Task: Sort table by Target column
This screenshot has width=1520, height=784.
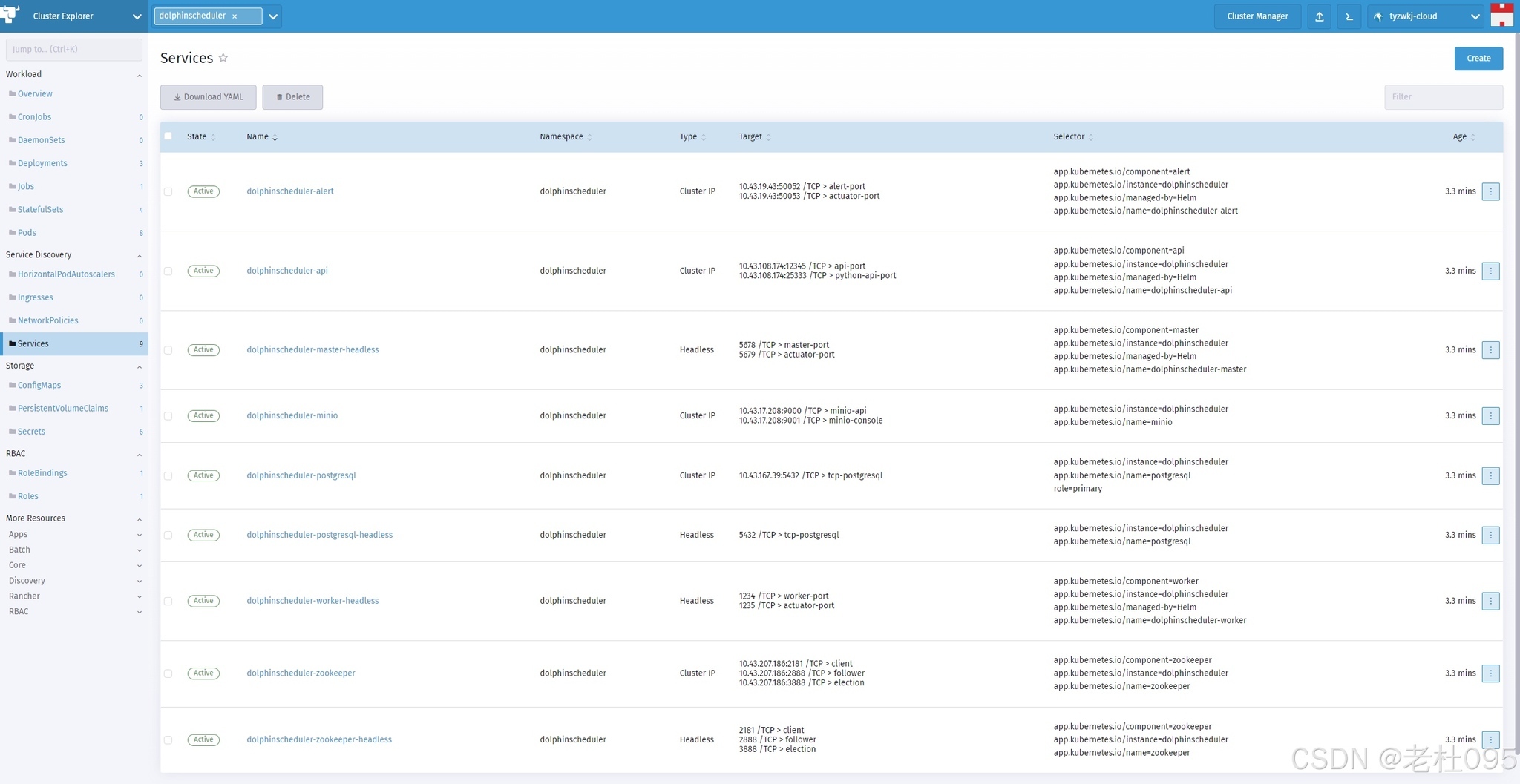Action: (x=755, y=136)
